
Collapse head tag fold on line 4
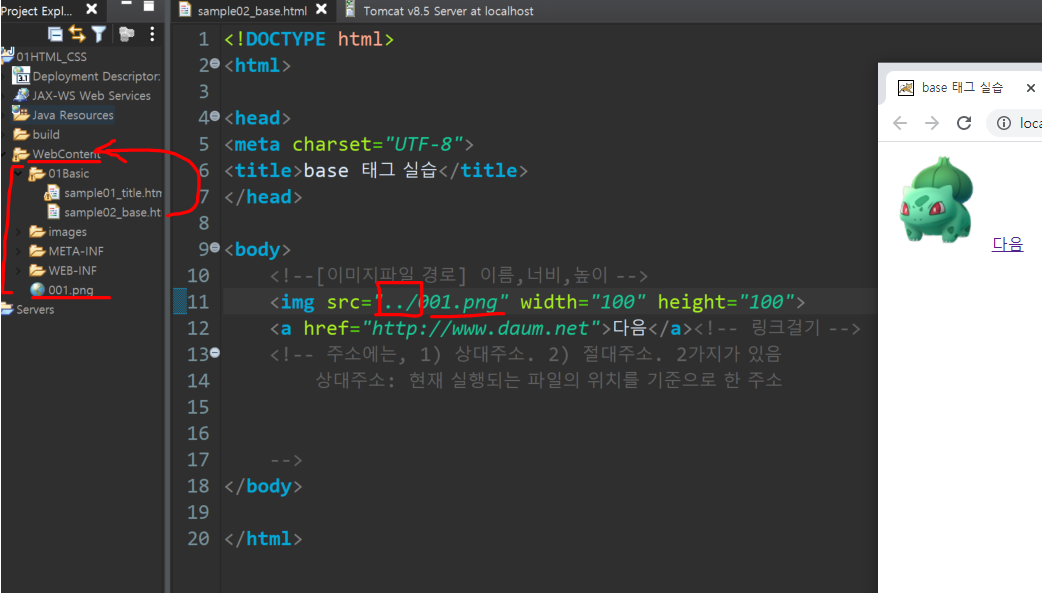(x=215, y=116)
